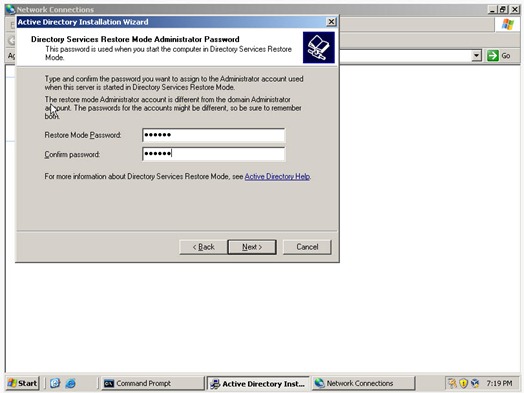Switch to Network Connections taskbar button
524x393 pixels.
pos(364,383)
